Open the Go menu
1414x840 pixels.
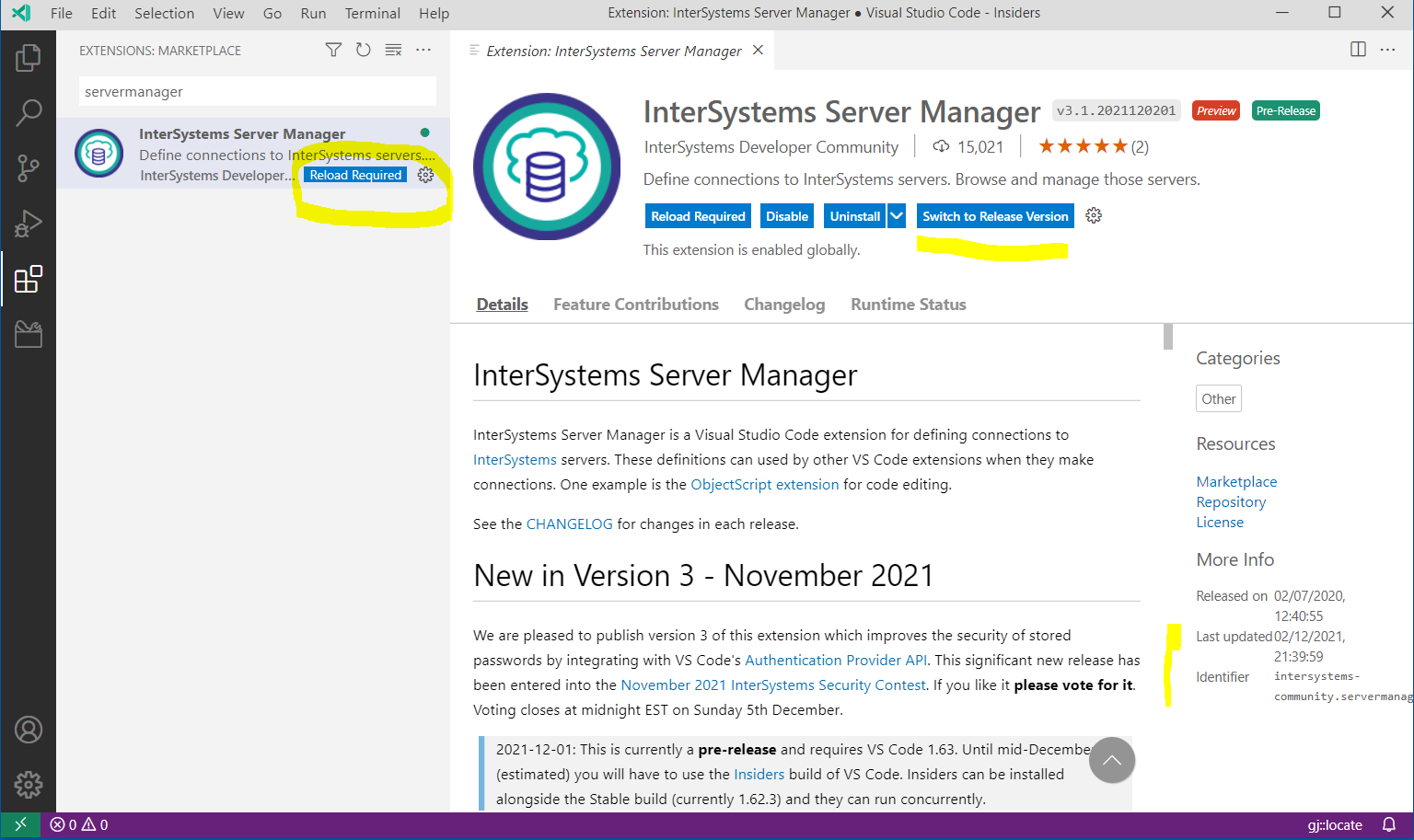pos(272,13)
